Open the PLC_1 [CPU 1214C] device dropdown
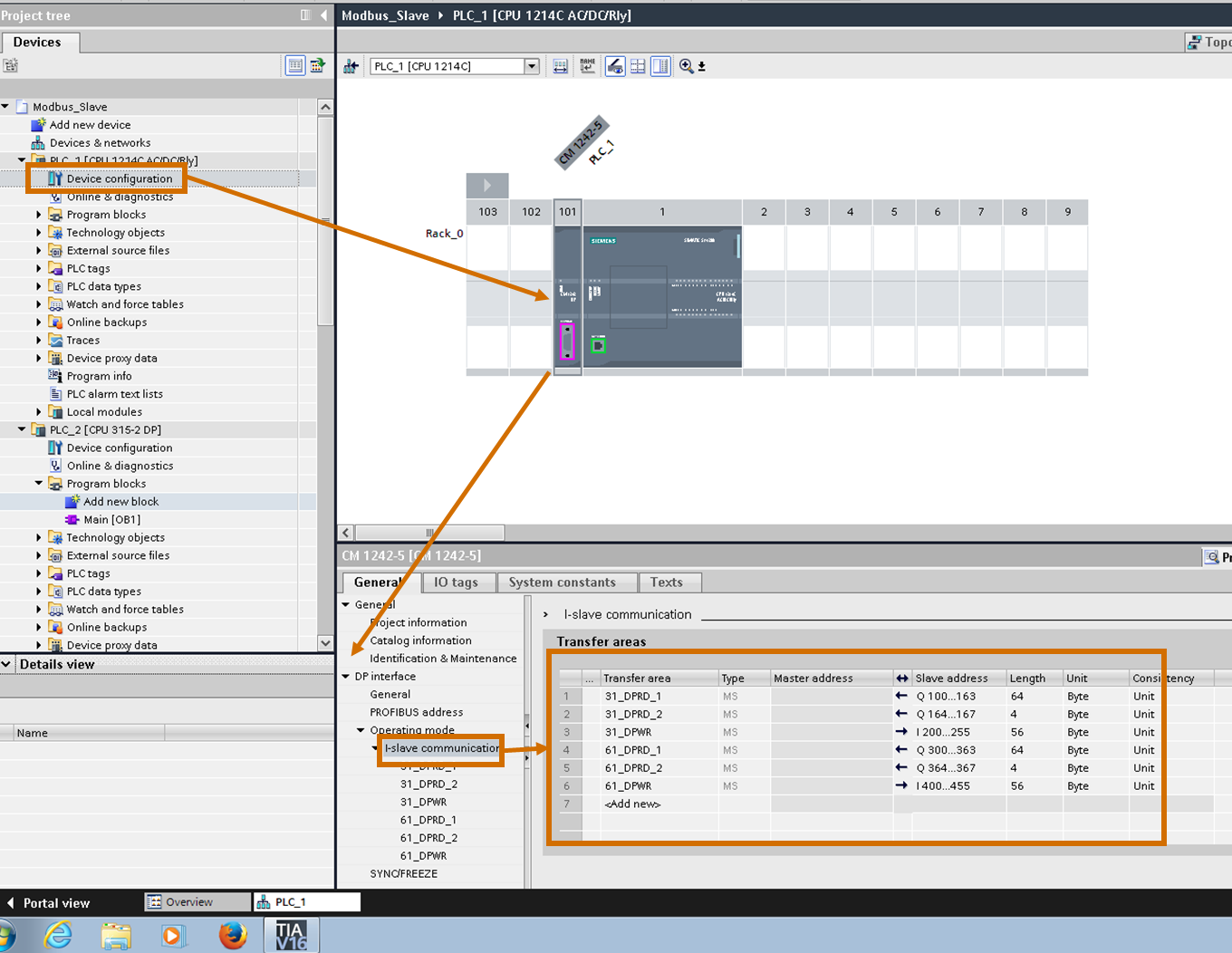 (532, 66)
